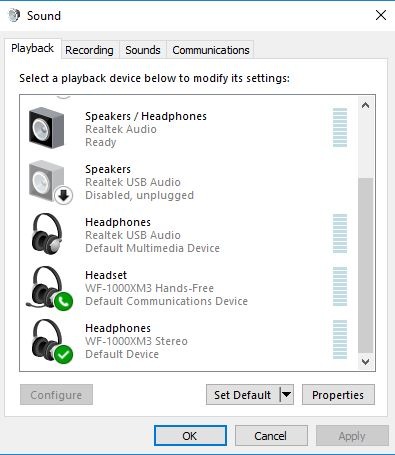The image size is (395, 455).
Task: Click the device list scrollbar thumb
Action: point(365,265)
